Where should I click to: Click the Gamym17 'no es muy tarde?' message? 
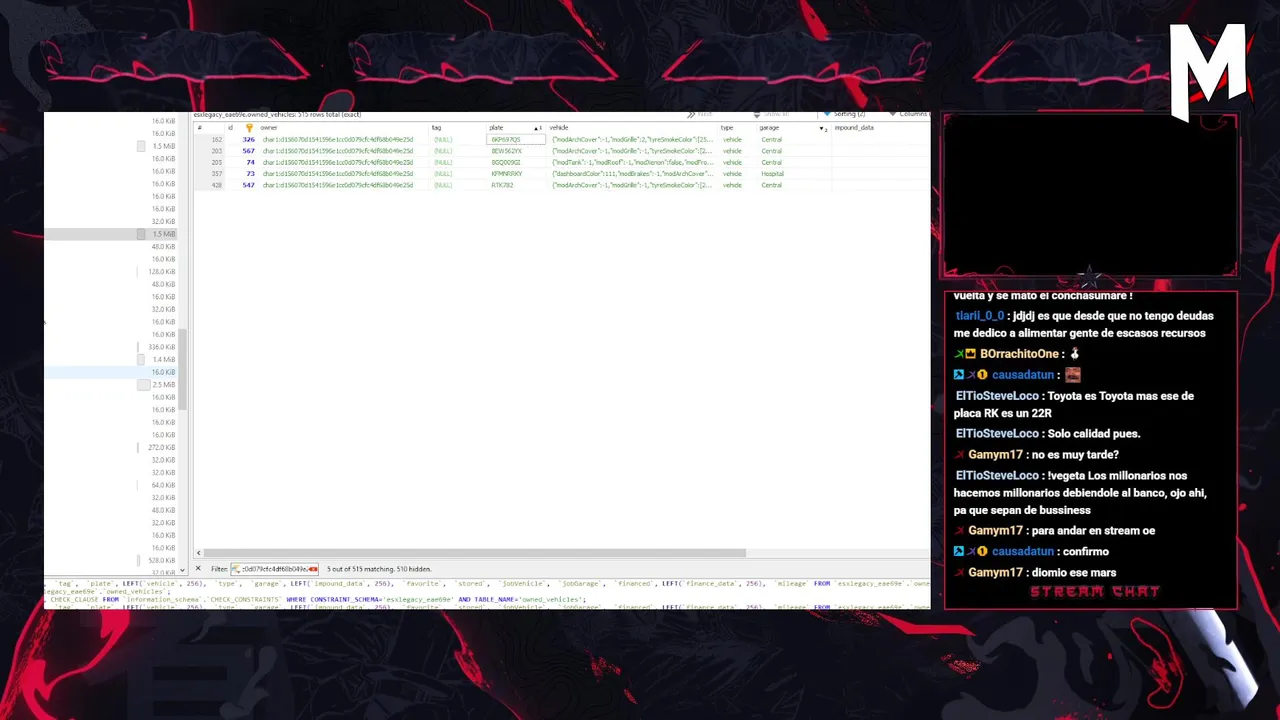1036,455
